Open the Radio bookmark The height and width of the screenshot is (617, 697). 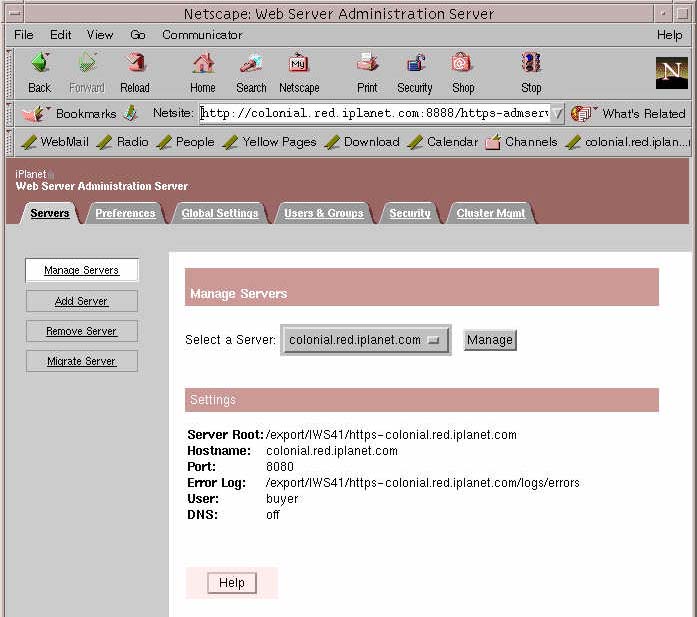[123, 142]
